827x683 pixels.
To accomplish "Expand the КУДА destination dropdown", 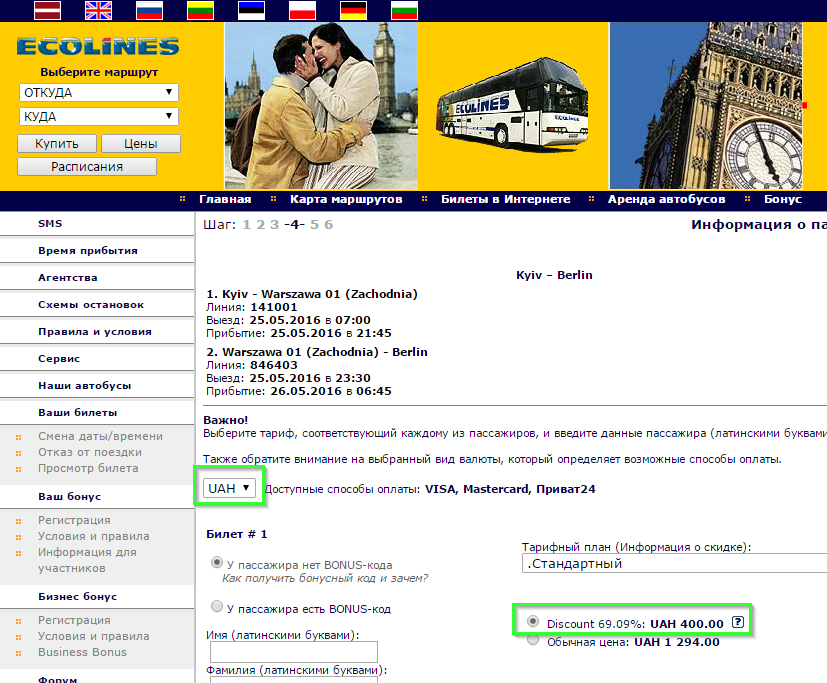I will coord(99,117).
